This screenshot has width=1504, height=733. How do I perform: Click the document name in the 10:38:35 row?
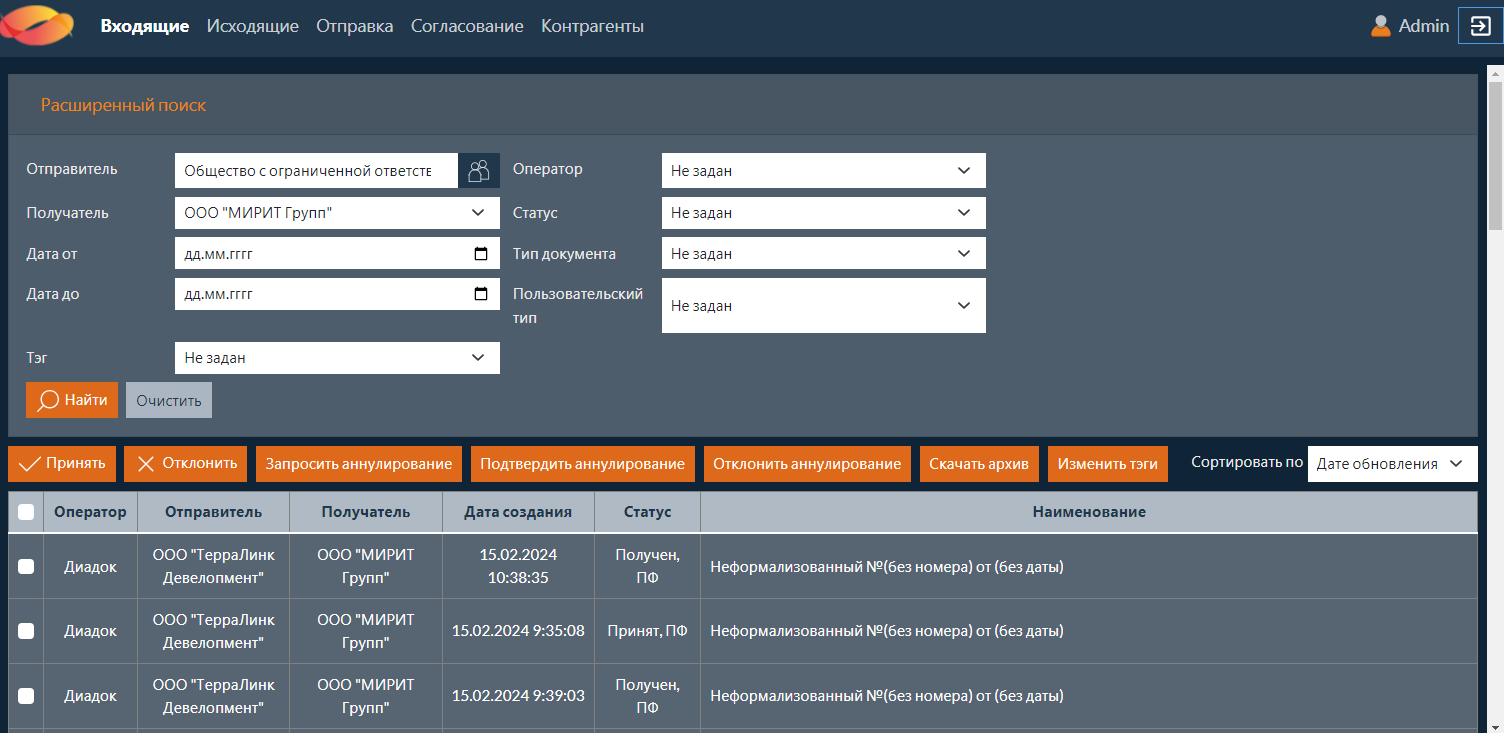pos(886,567)
